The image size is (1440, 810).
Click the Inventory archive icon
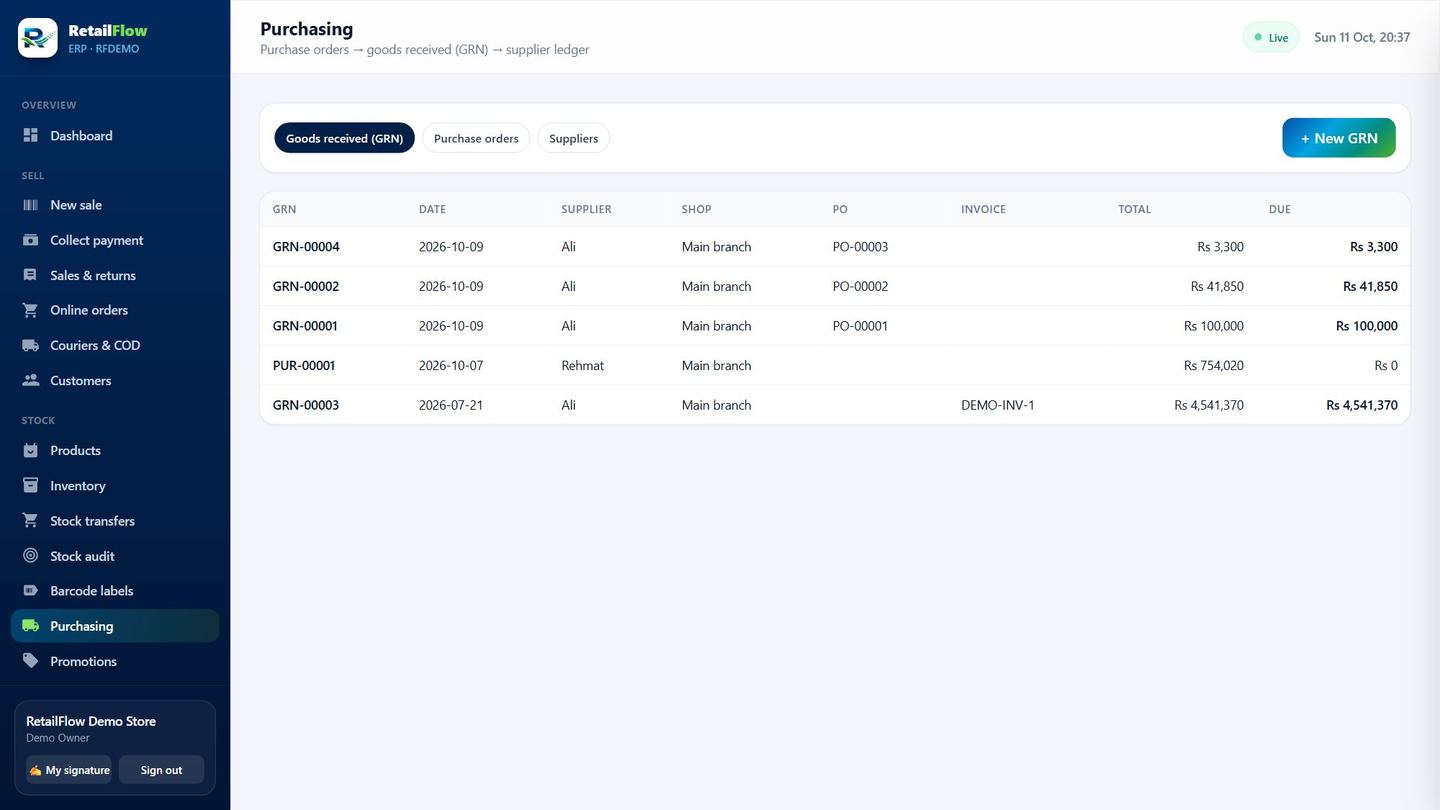tap(31, 485)
